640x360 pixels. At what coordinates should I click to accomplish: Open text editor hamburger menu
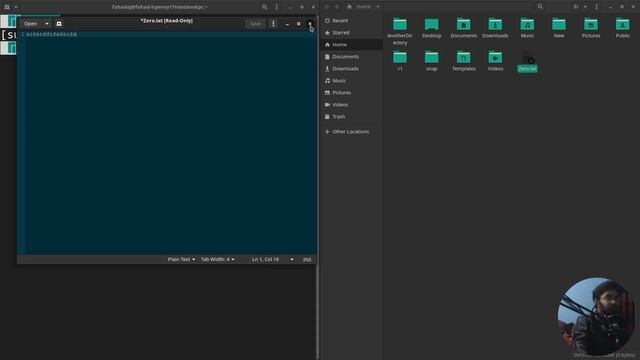[273, 24]
